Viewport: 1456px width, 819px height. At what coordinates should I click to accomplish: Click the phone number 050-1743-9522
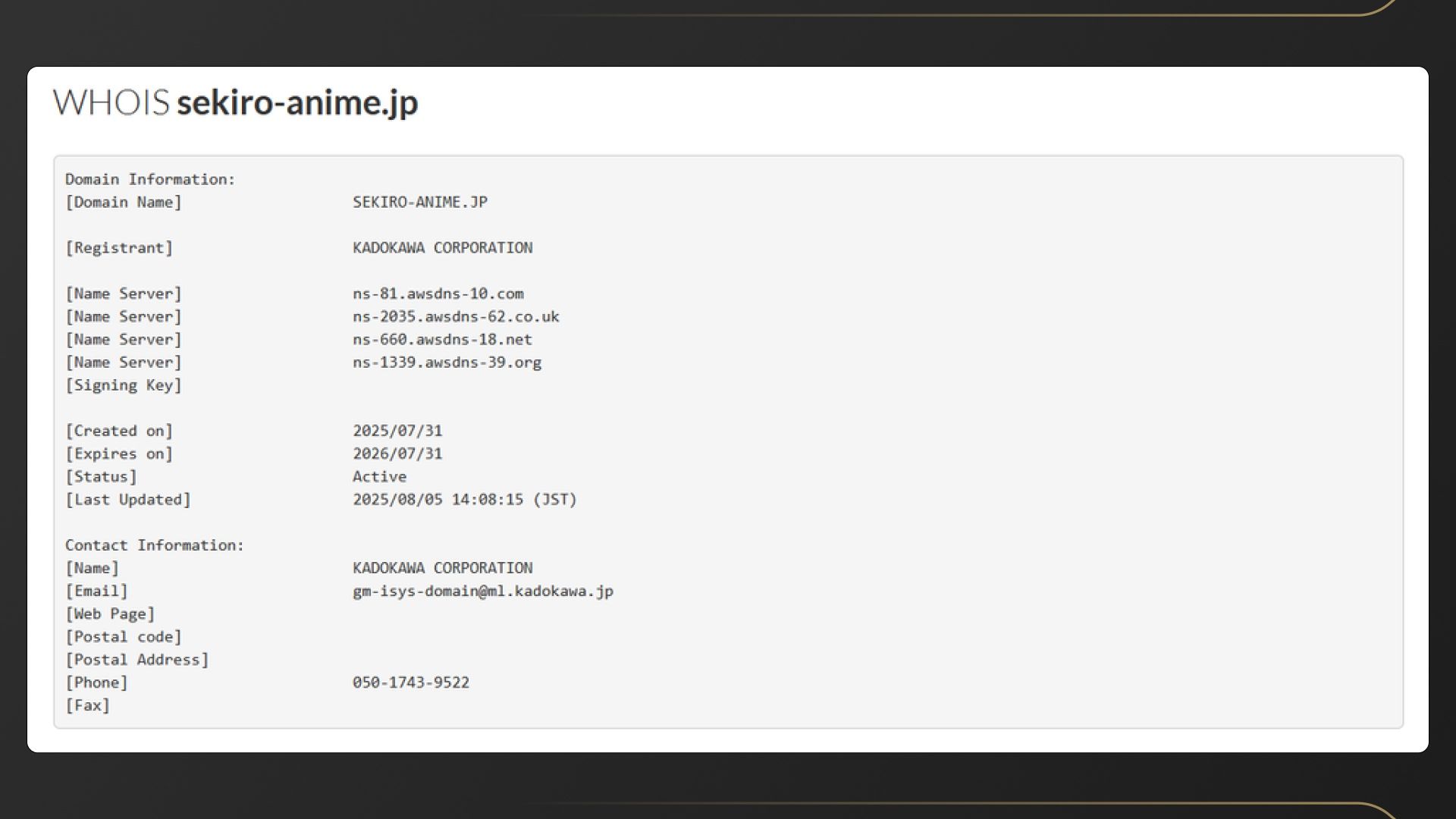410,682
